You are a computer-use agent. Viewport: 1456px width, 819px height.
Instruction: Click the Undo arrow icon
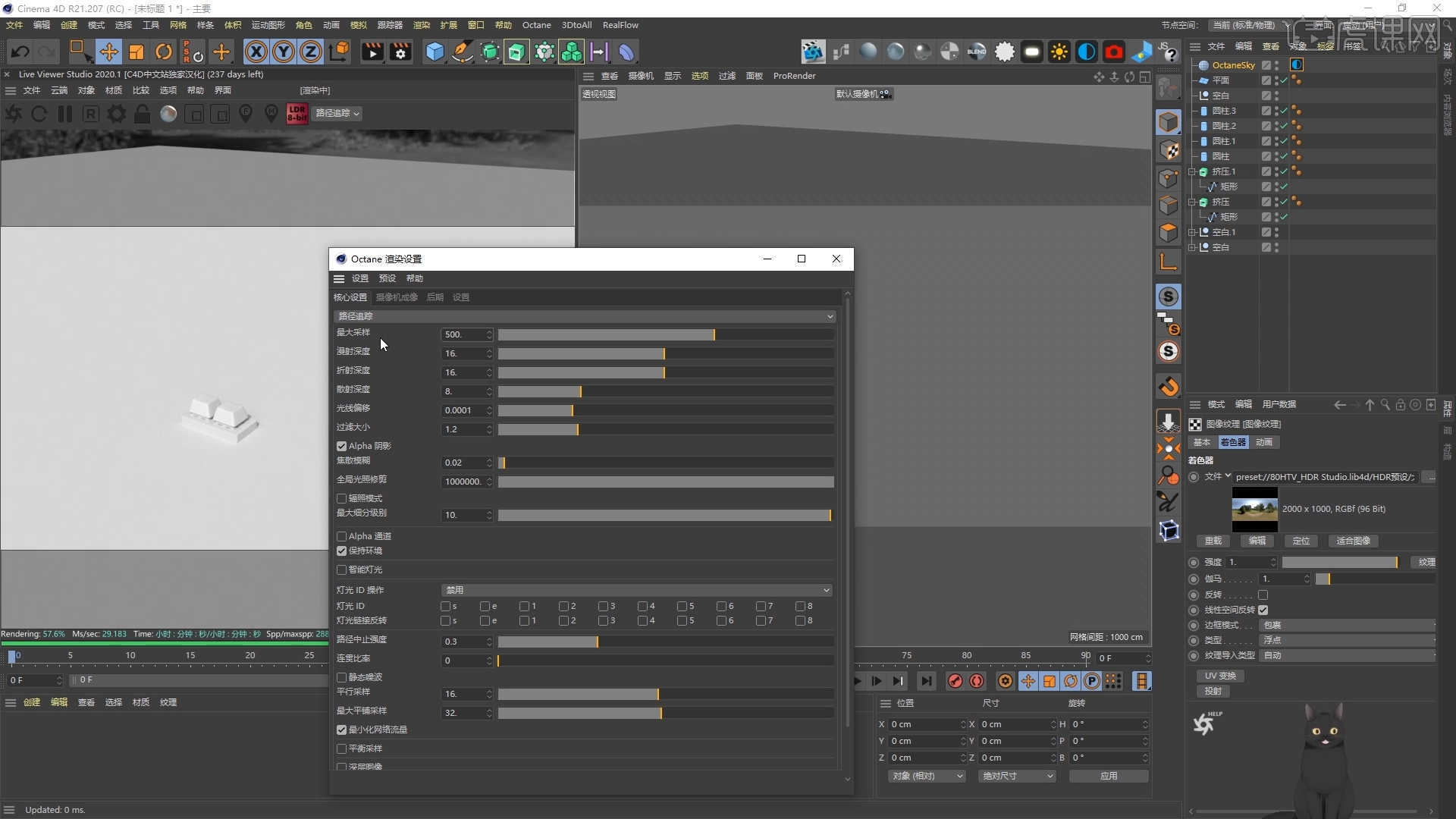point(20,52)
